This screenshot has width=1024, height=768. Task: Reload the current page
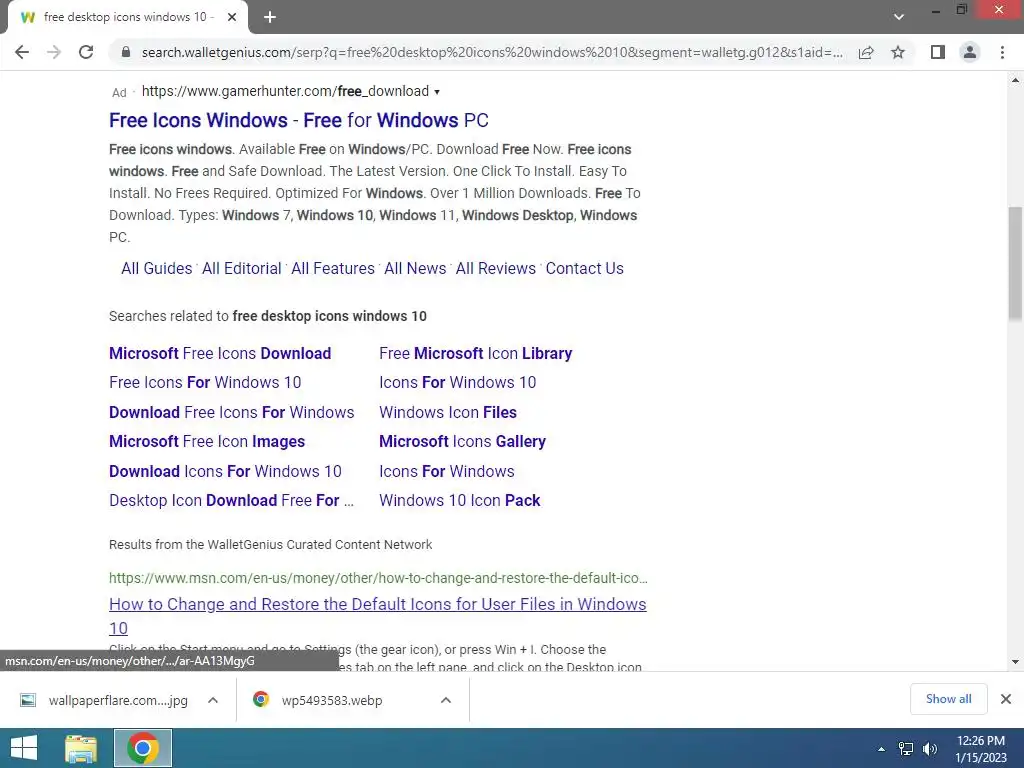[86, 52]
